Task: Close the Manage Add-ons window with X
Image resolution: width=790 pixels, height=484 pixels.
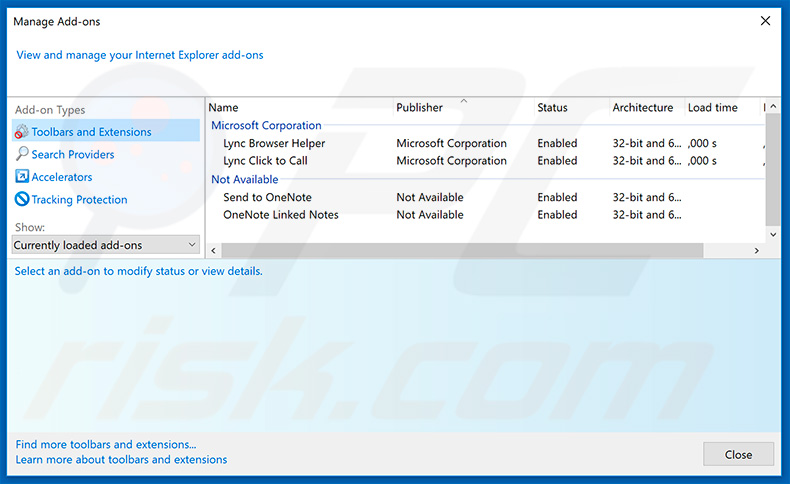Action: pos(765,21)
